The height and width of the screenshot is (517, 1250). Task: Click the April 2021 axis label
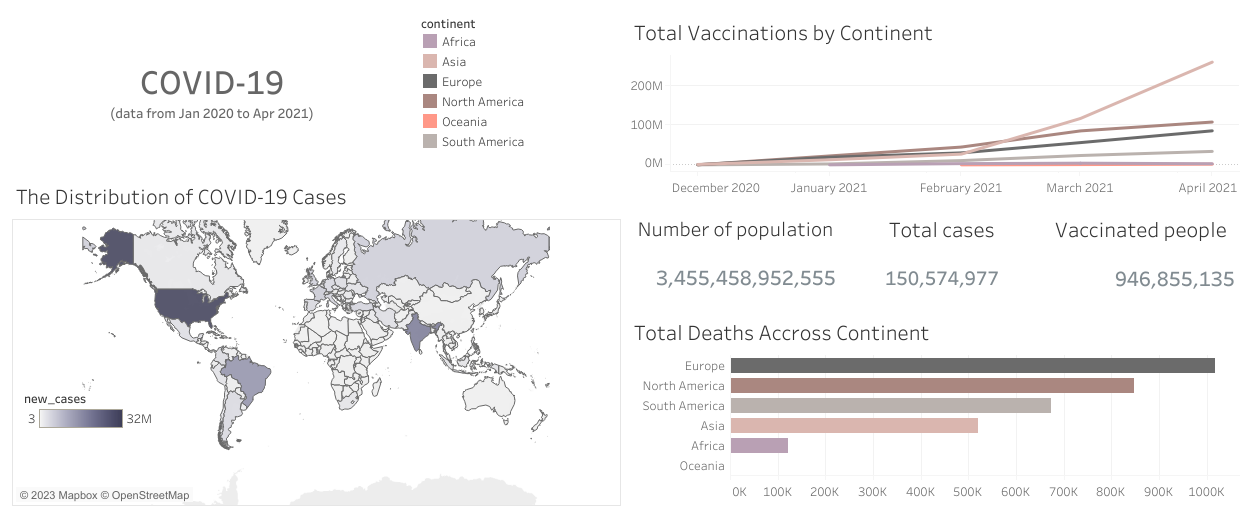tap(1207, 188)
